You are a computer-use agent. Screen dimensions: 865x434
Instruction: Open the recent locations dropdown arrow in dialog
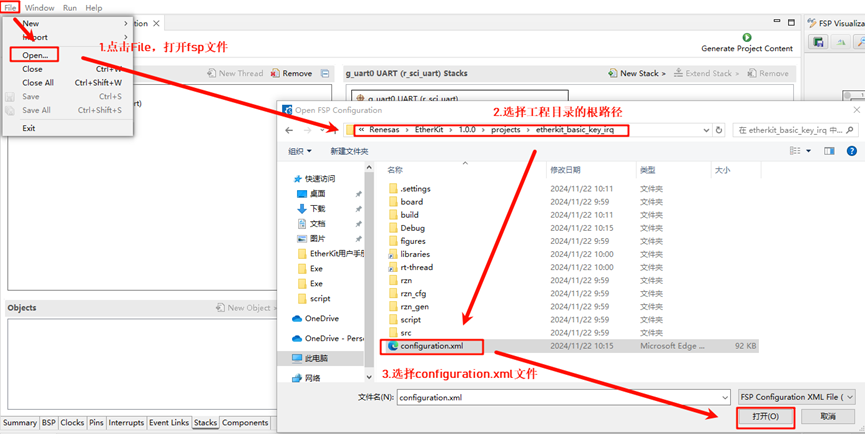[x=322, y=131]
